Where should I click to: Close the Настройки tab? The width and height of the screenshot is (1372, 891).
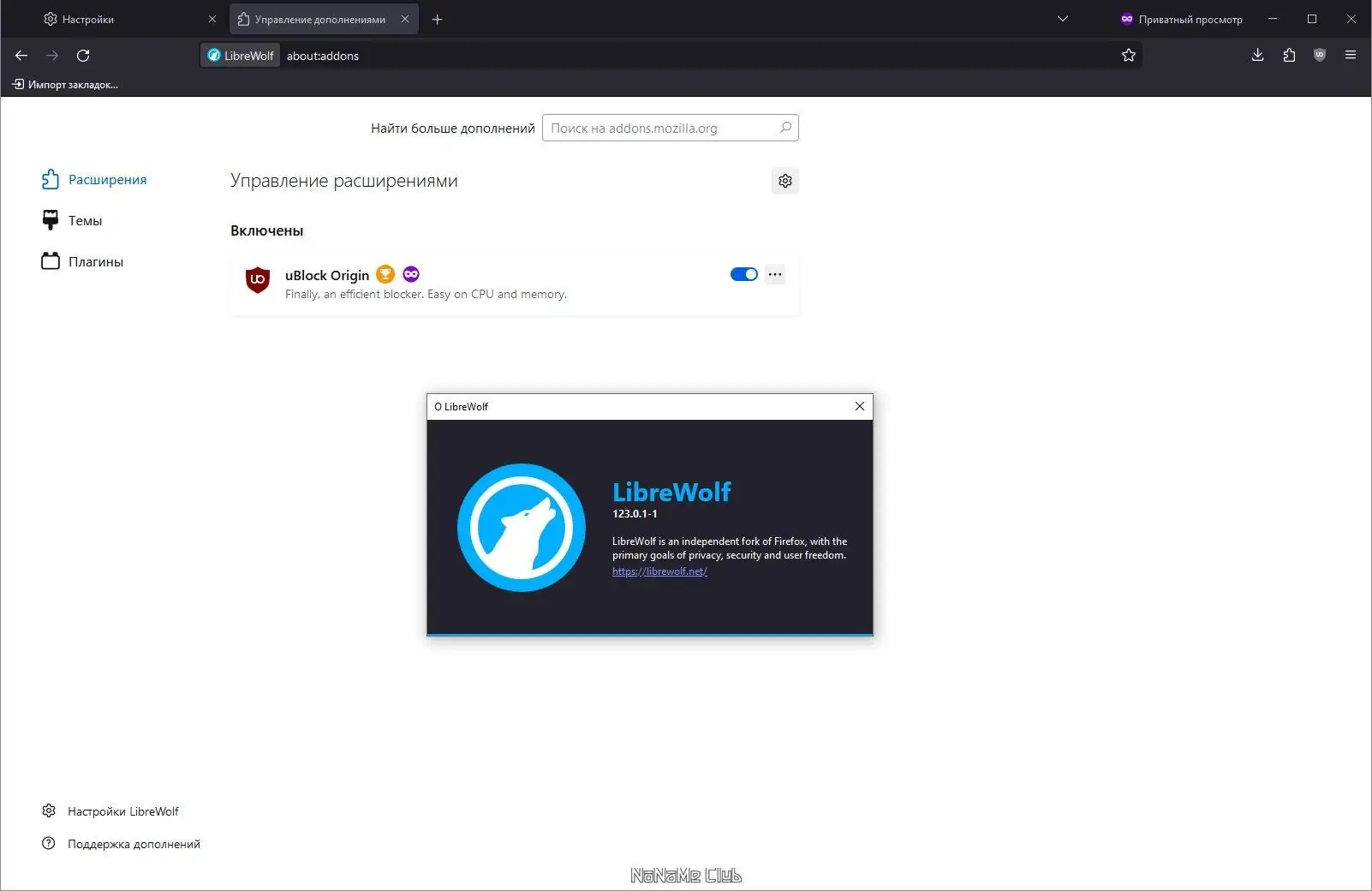[212, 19]
